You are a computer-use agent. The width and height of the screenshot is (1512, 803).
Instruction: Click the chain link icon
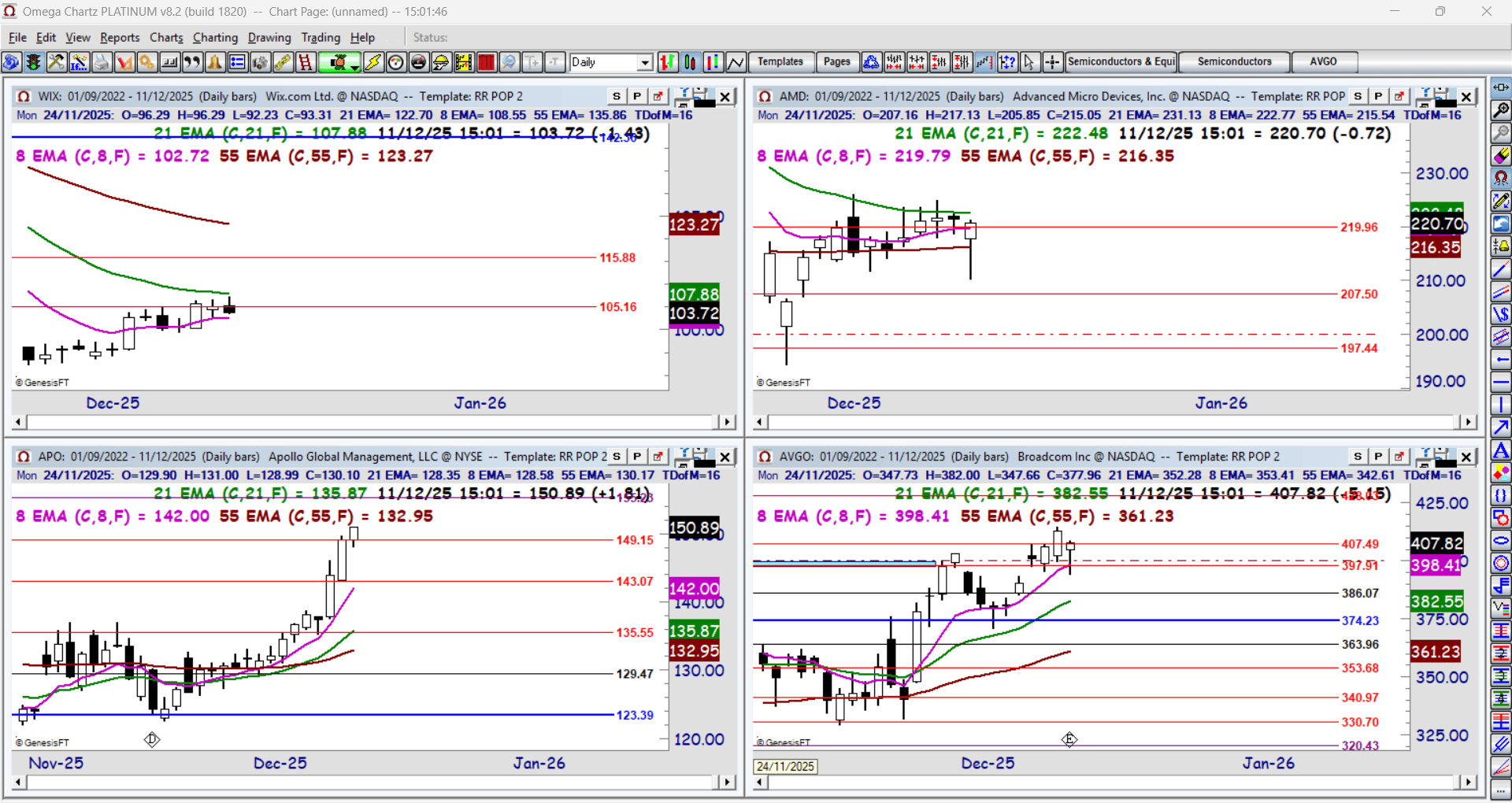[x=283, y=62]
